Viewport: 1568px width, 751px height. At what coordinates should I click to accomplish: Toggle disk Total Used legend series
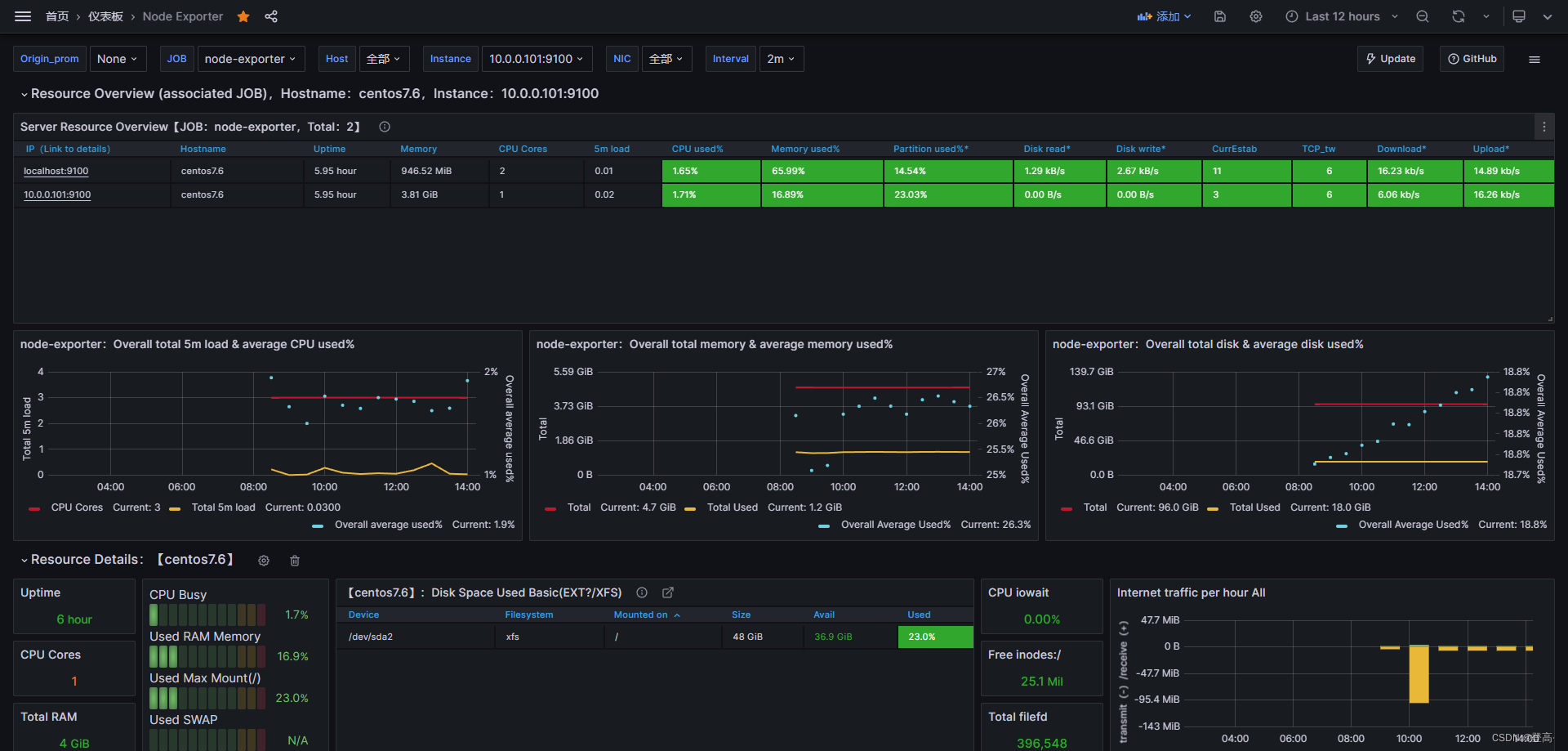(1255, 507)
